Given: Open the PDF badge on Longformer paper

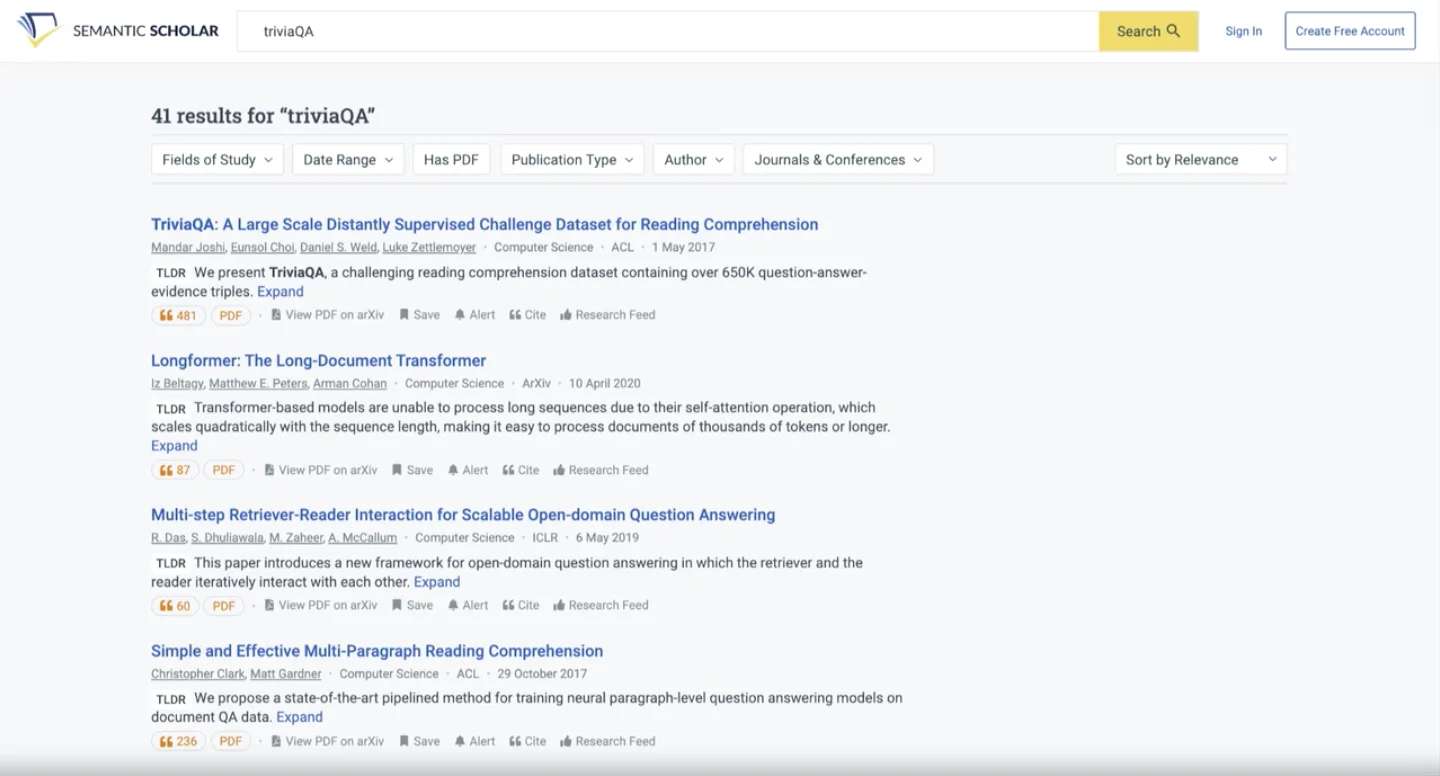Looking at the screenshot, I should tap(223, 470).
